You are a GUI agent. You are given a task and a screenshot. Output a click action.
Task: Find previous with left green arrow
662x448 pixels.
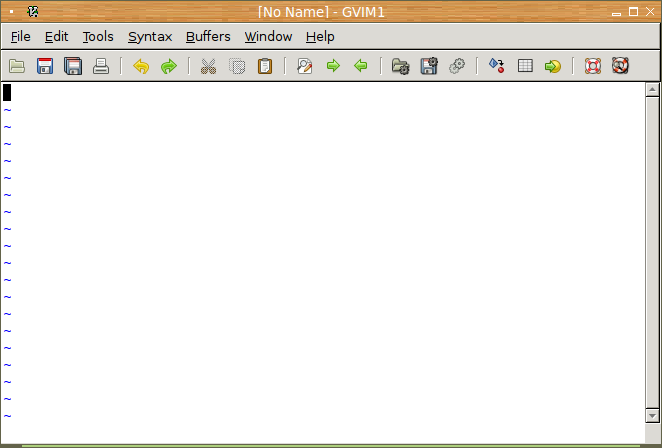point(361,66)
